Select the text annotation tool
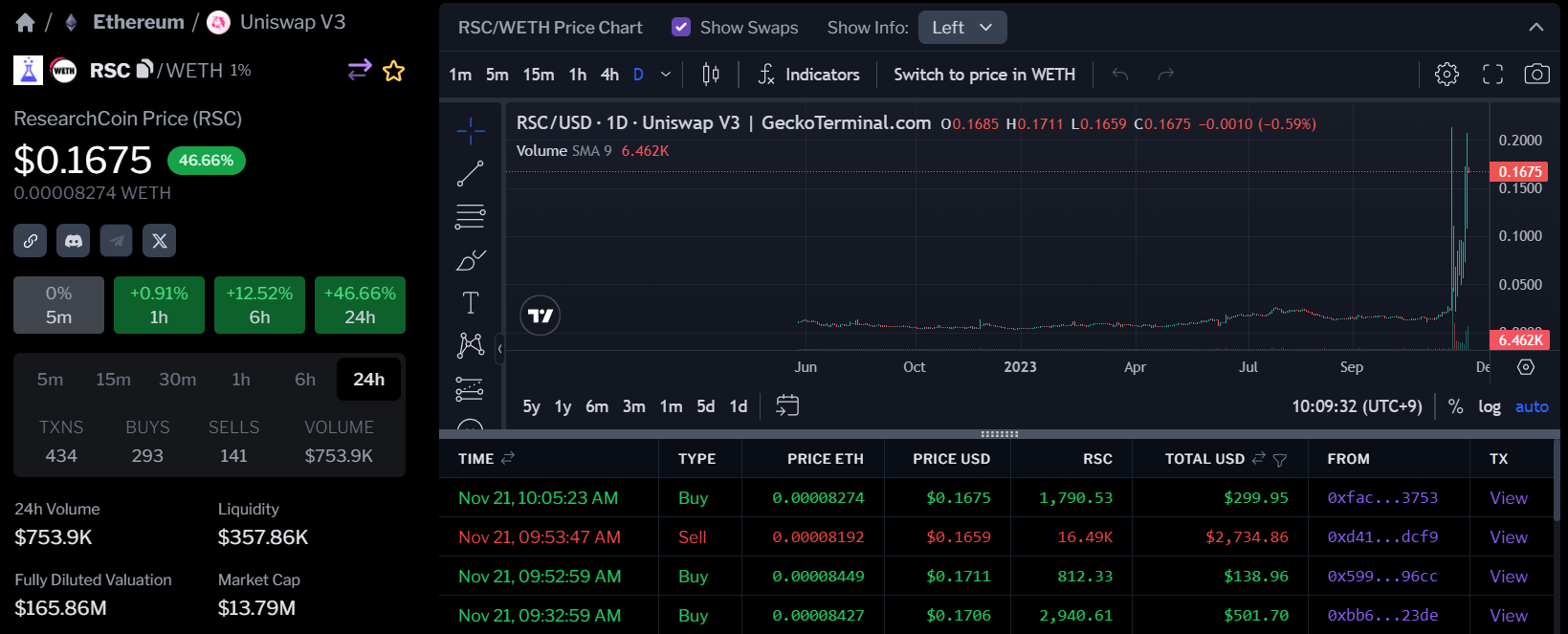Screen dimensions: 1568x634 (470, 303)
